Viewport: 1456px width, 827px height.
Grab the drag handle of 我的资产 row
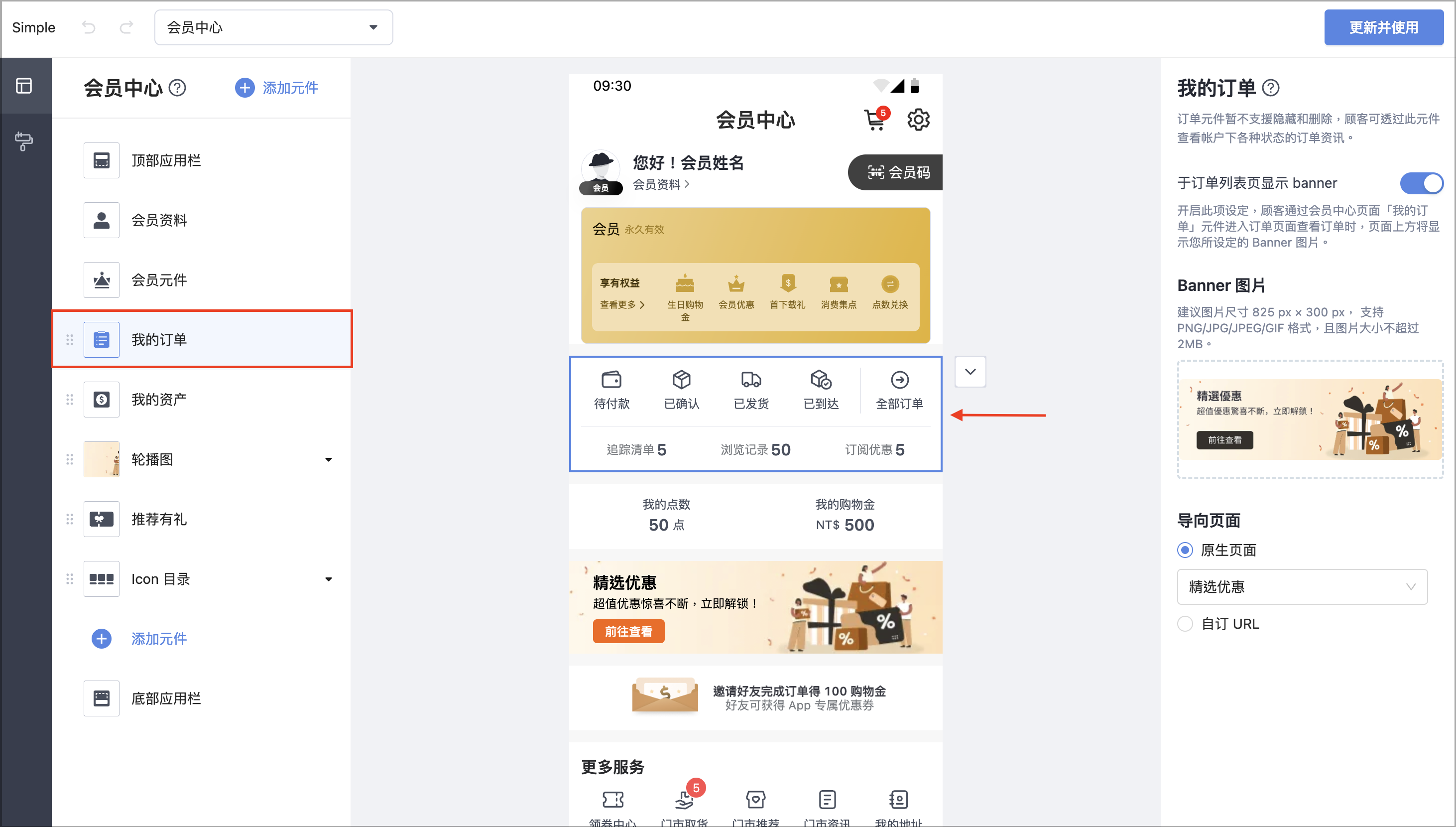tap(70, 399)
